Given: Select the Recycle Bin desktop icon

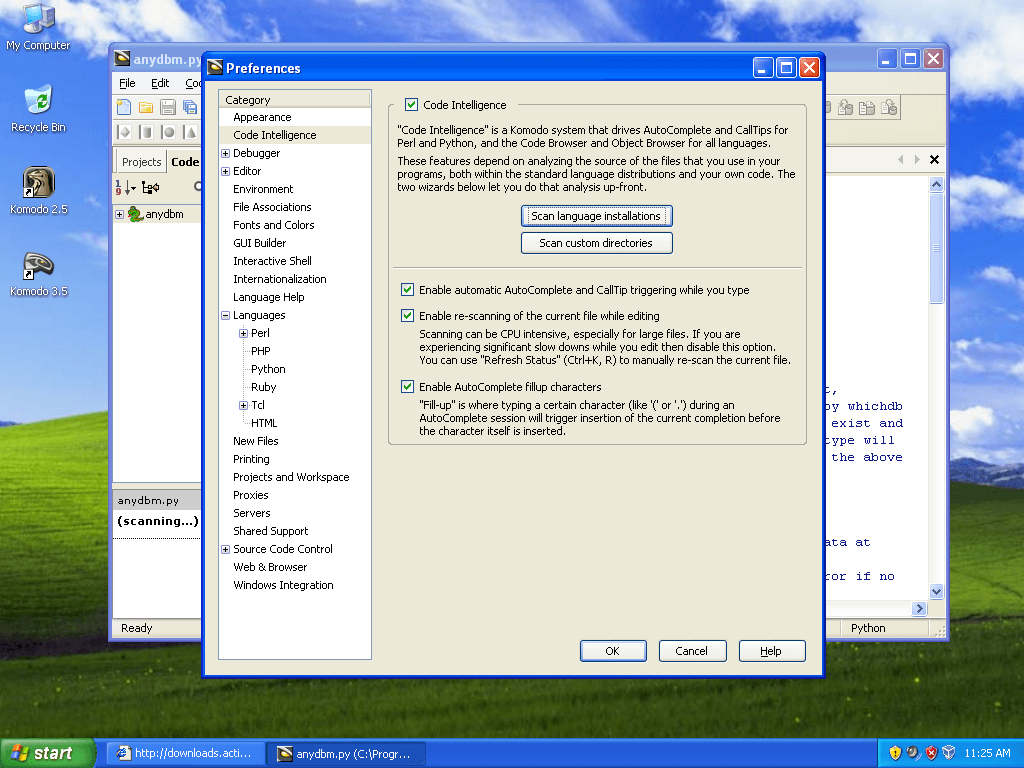Looking at the screenshot, I should [x=38, y=108].
